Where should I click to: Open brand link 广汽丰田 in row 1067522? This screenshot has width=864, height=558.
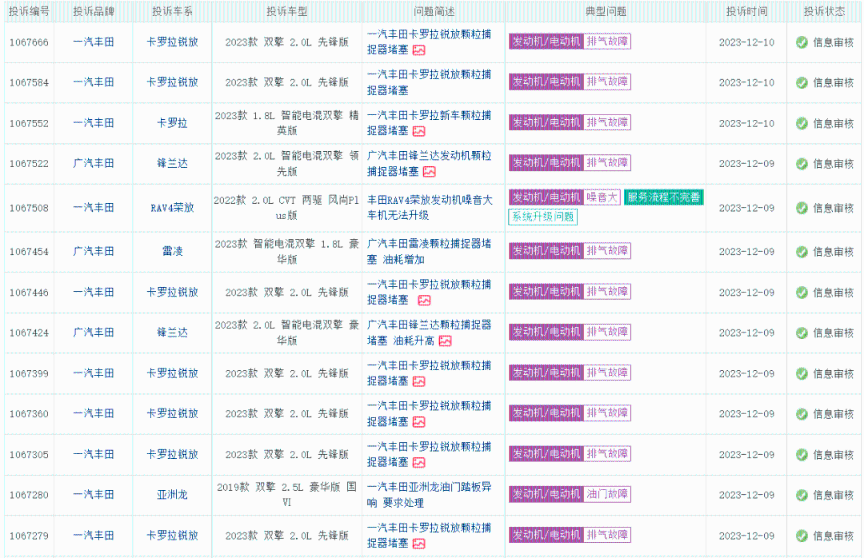(94, 163)
